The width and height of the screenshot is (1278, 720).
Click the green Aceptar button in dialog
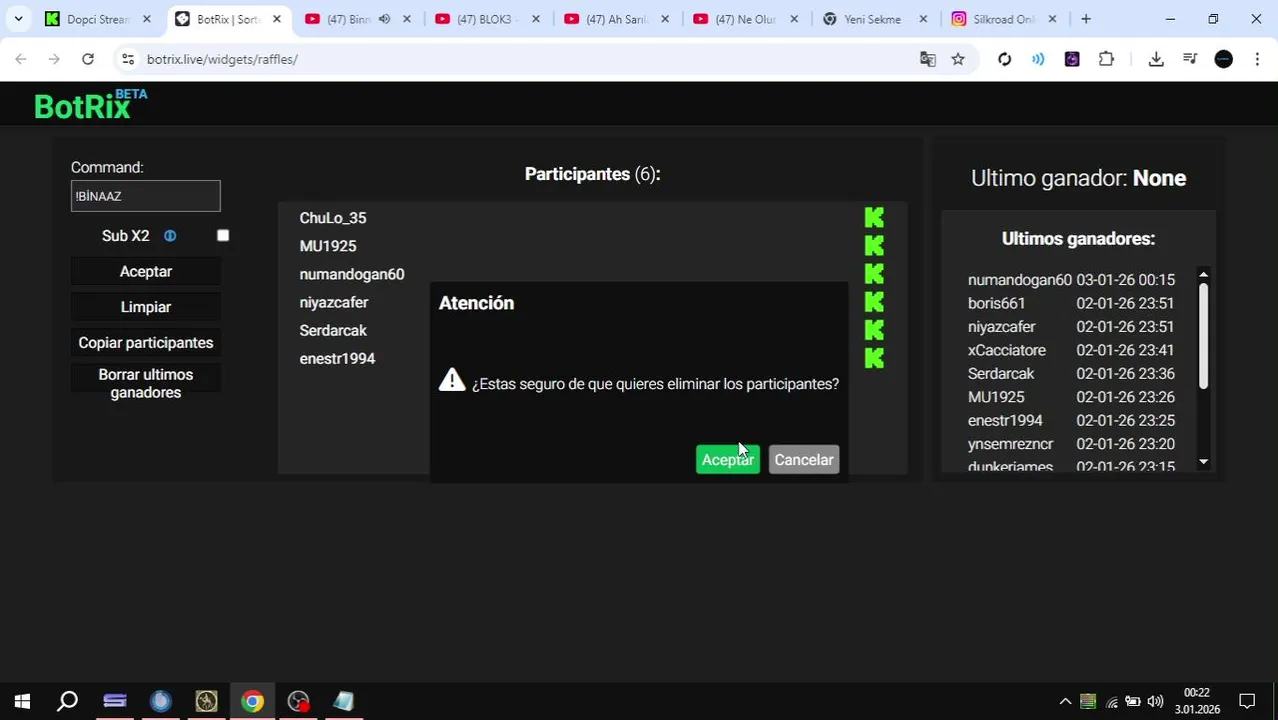(x=727, y=460)
